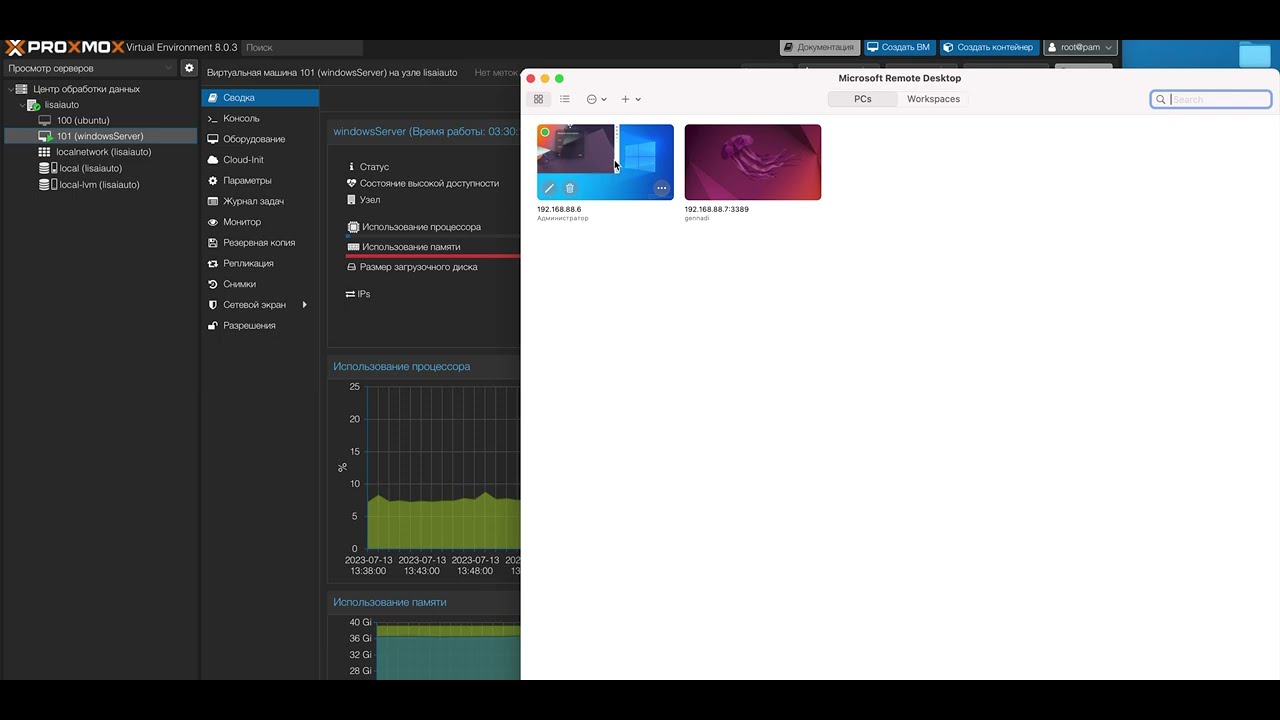Open the Сводка section in Proxmox

coord(260,98)
